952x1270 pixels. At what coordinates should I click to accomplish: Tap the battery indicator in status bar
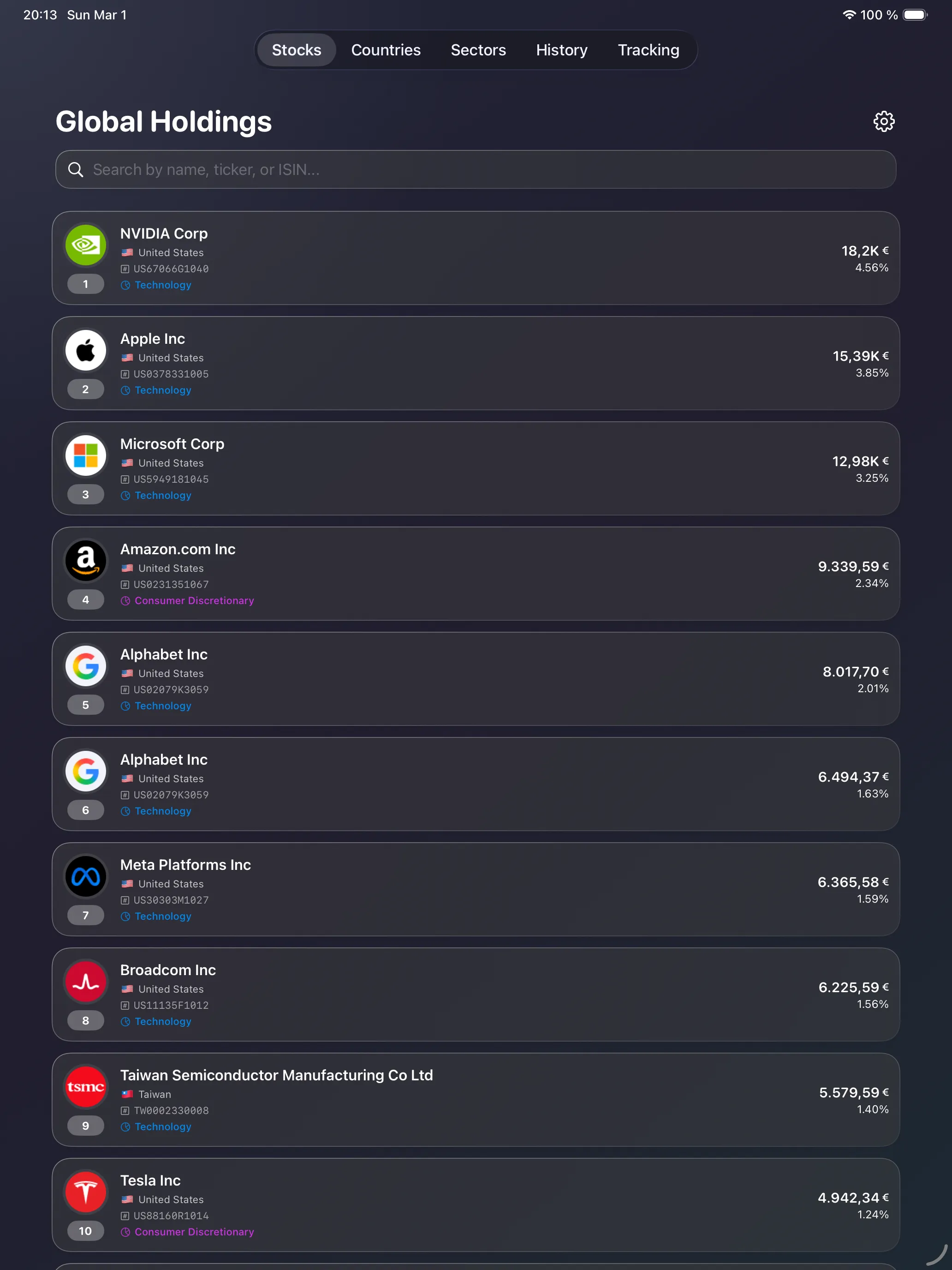tap(915, 15)
